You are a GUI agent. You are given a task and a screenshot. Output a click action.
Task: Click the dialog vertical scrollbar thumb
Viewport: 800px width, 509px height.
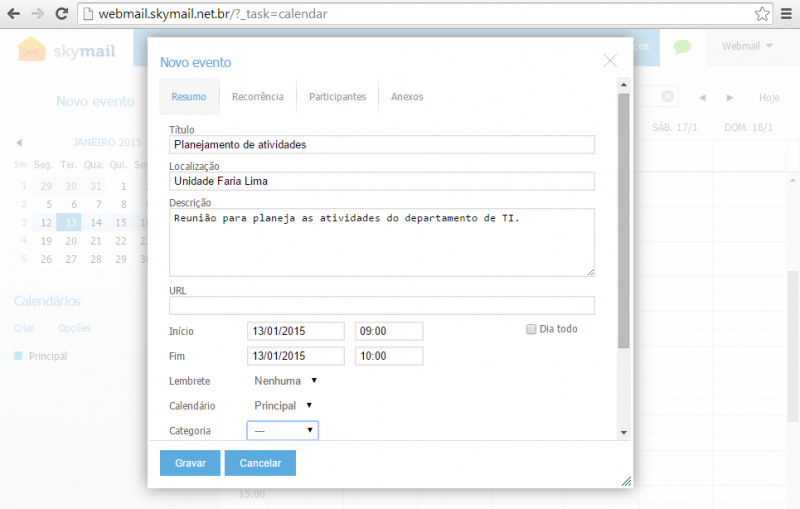623,221
